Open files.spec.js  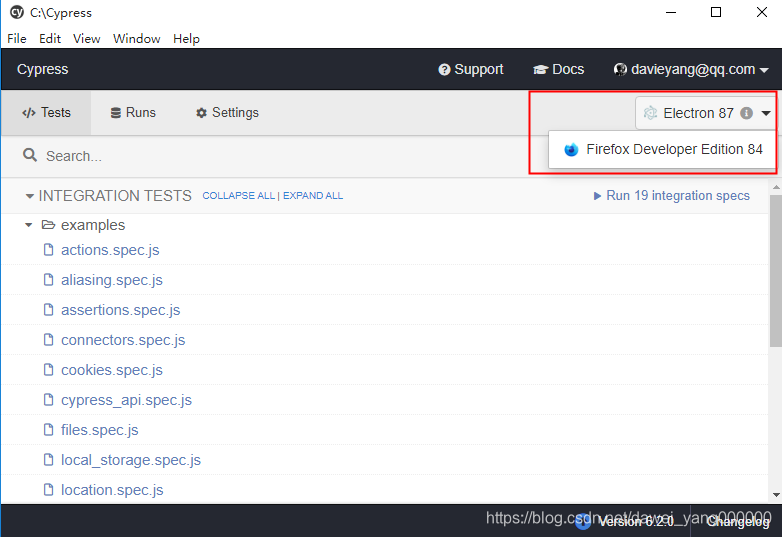point(99,430)
